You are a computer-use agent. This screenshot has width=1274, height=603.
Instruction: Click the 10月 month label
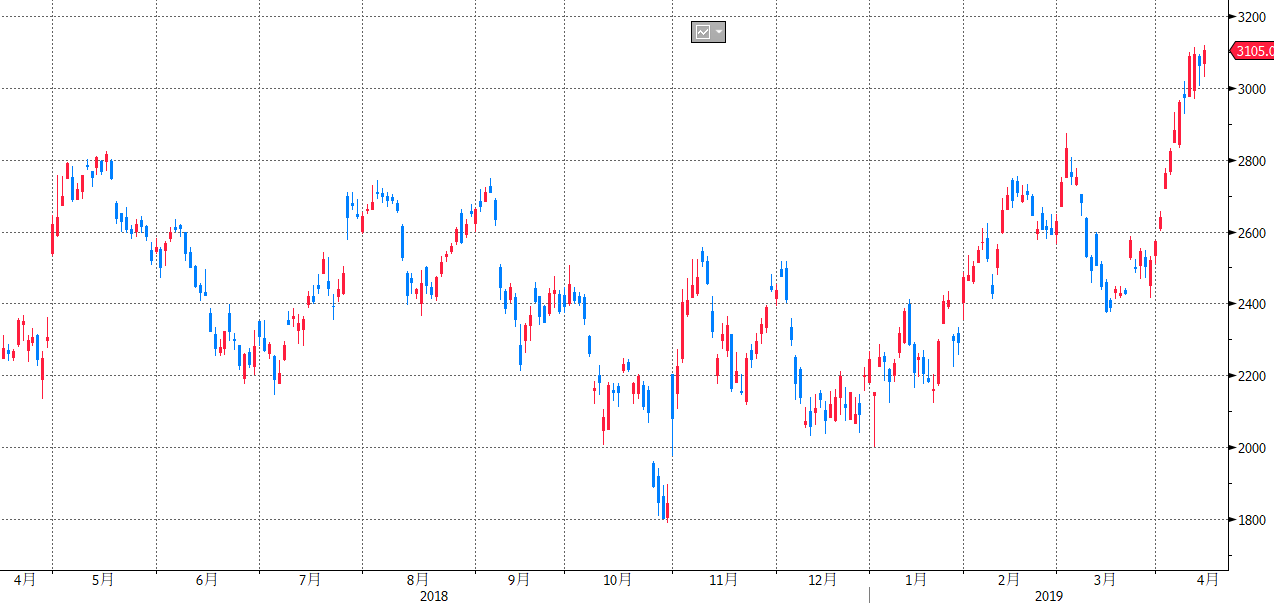point(617,579)
